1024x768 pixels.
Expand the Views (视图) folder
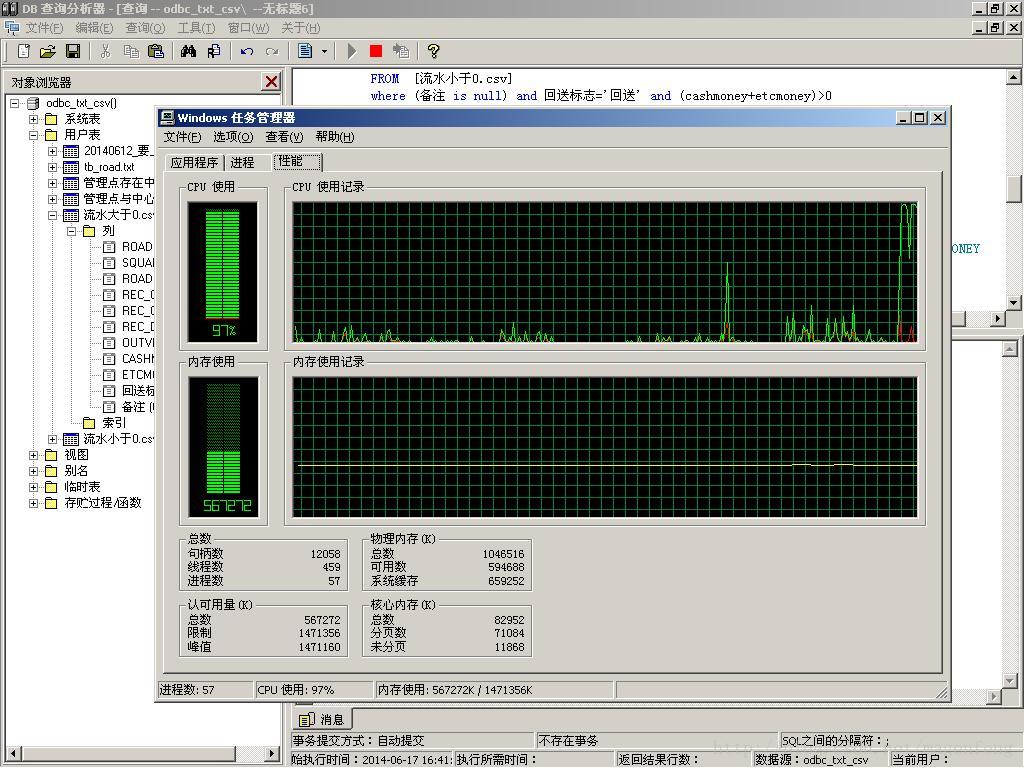(x=33, y=455)
